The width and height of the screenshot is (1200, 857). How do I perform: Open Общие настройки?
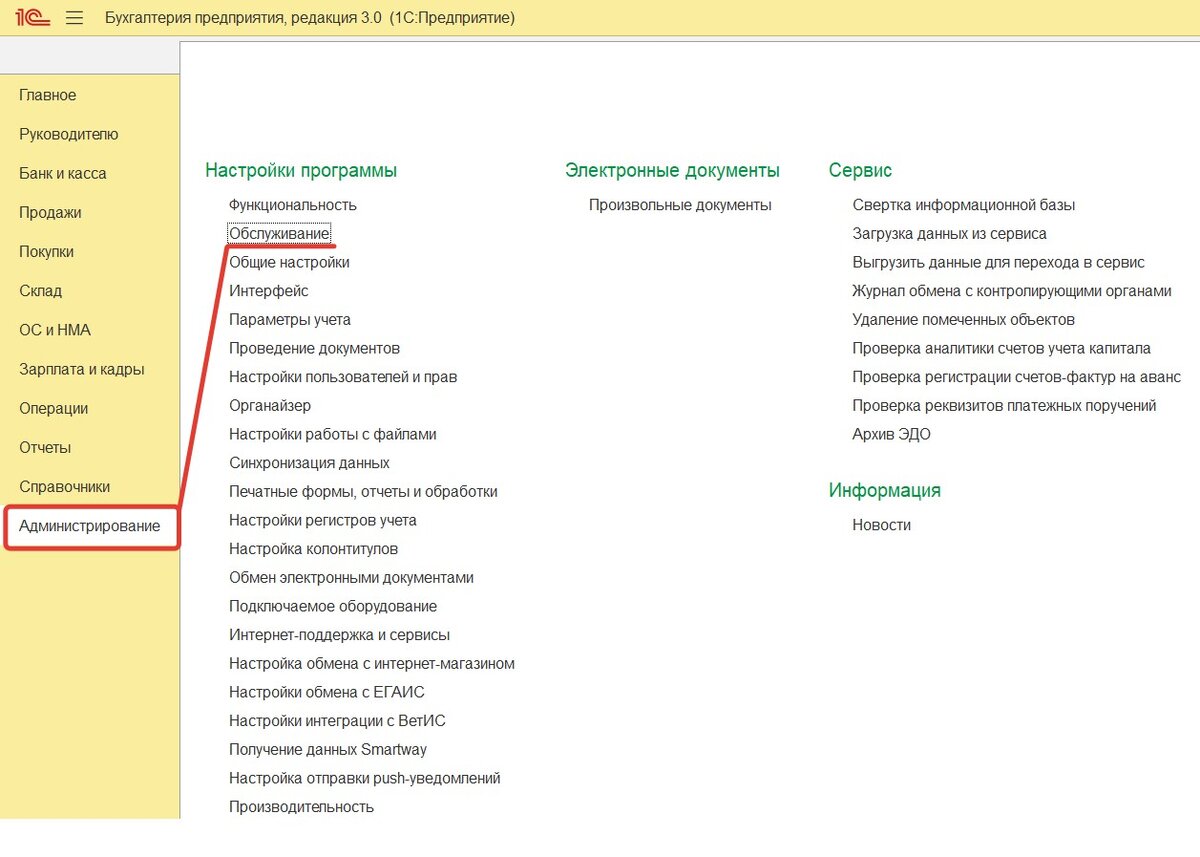(289, 262)
